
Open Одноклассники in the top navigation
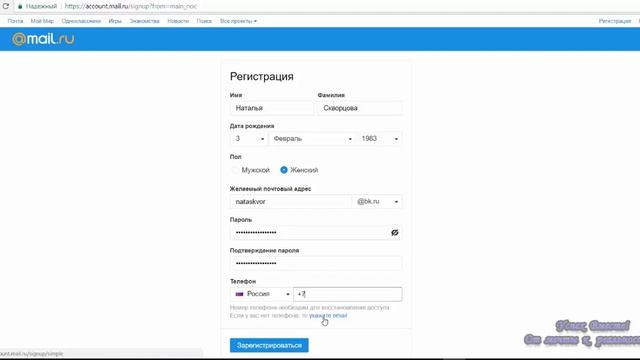(x=81, y=21)
